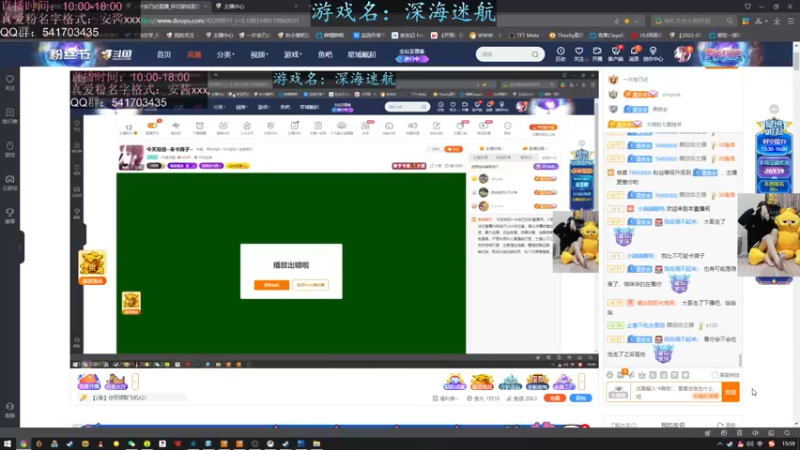Screen dimensions: 800x450
Task: Open the 历史 history icon in Douyu header
Action: [x=560, y=54]
